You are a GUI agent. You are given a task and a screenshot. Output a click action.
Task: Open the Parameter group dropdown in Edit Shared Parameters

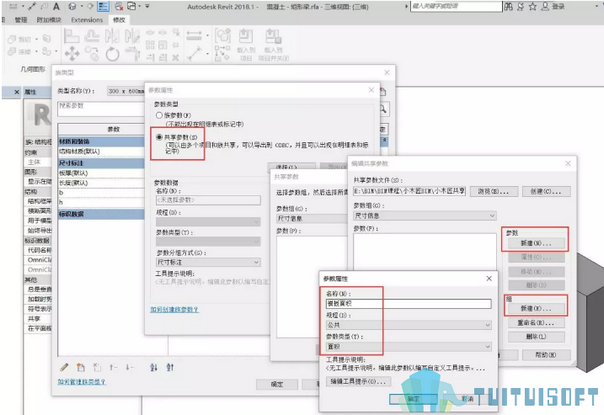pos(425,216)
